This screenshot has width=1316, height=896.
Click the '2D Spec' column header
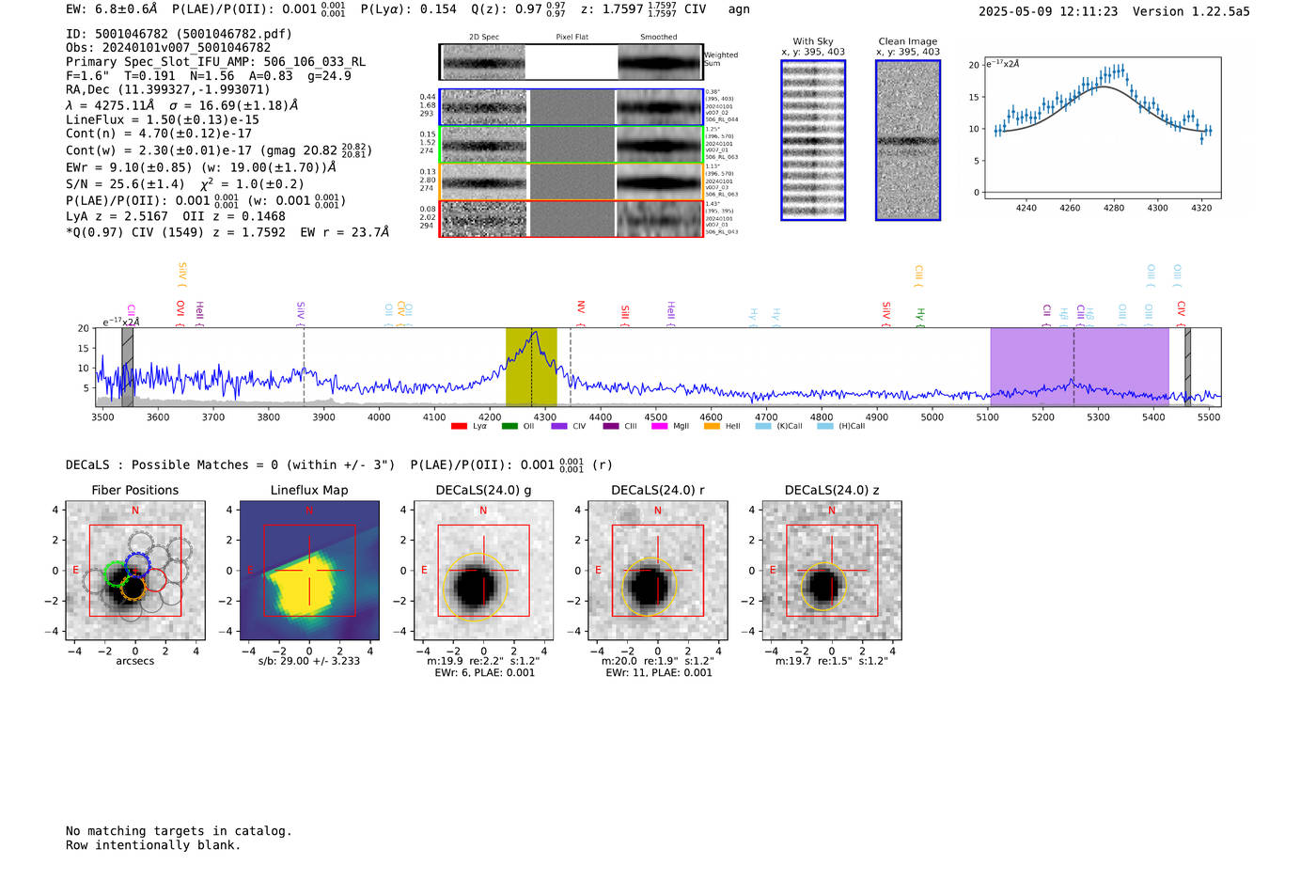point(484,38)
